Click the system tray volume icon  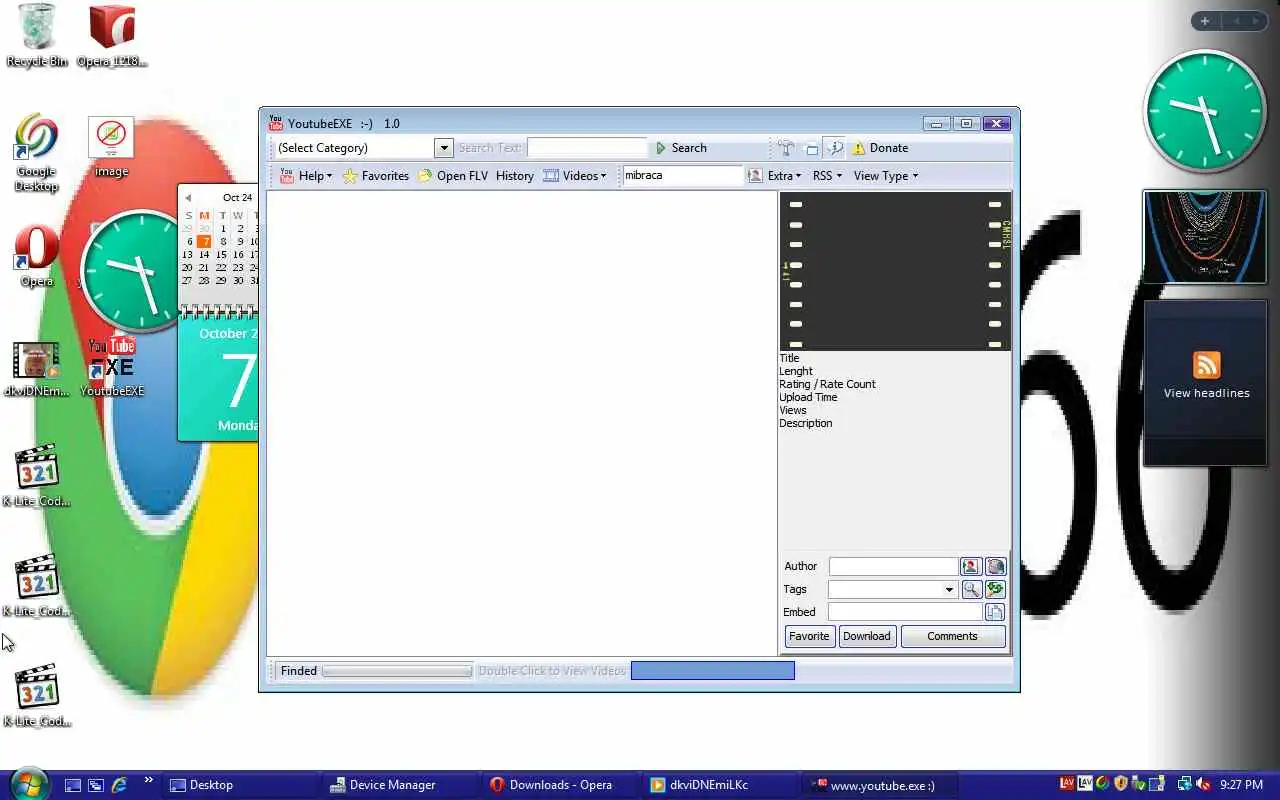(x=1204, y=785)
